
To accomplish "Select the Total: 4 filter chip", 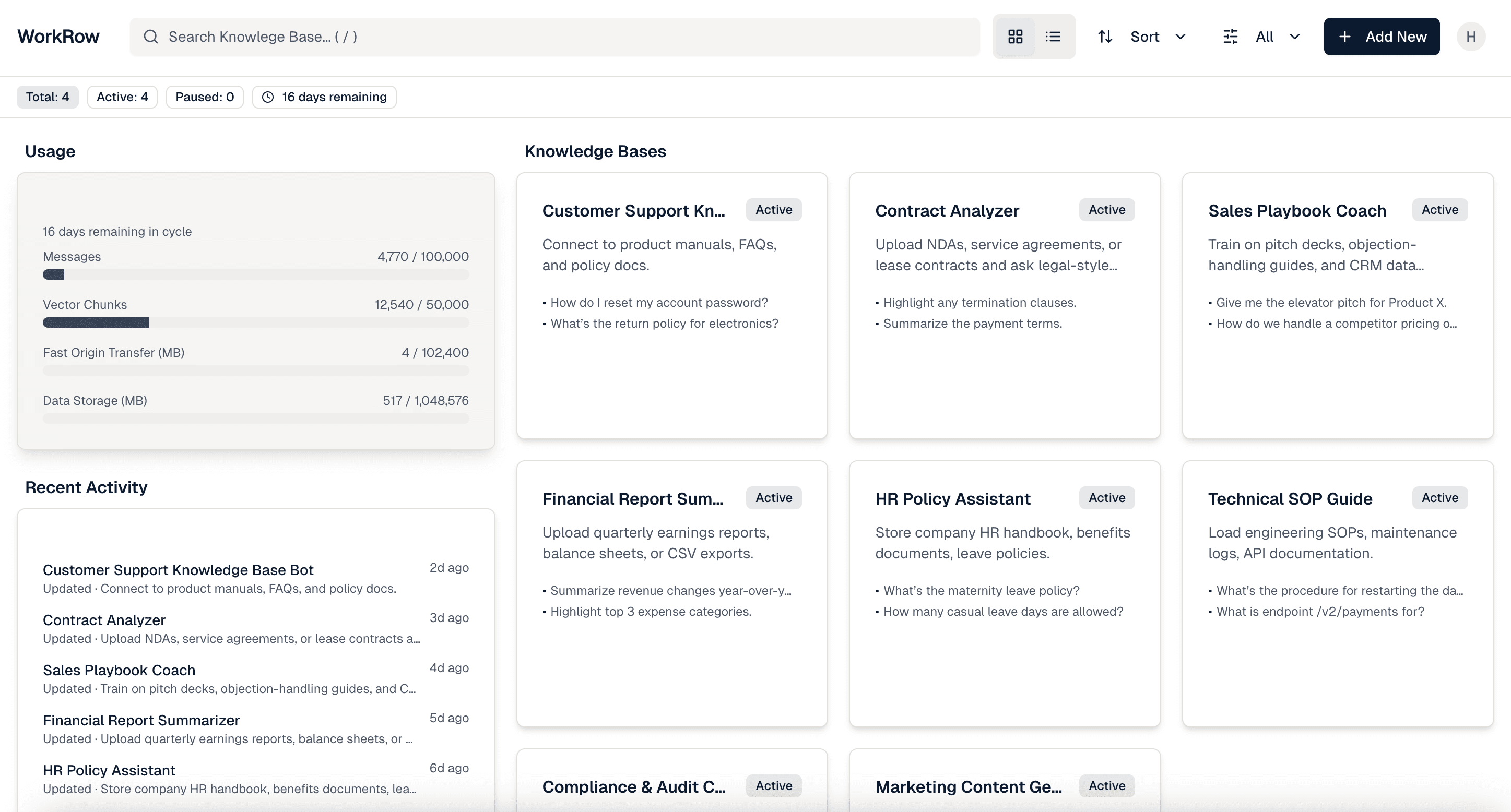I will pyautogui.click(x=48, y=97).
